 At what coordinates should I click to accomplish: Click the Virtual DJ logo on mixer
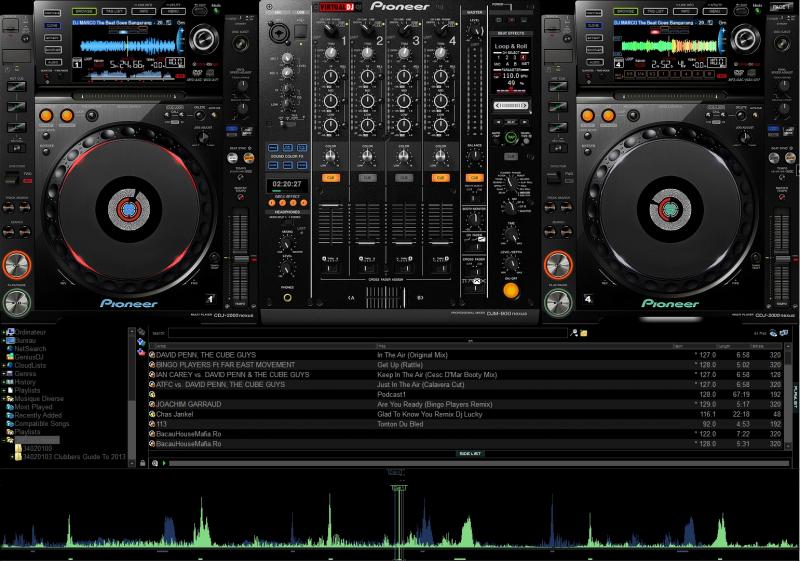(337, 7)
